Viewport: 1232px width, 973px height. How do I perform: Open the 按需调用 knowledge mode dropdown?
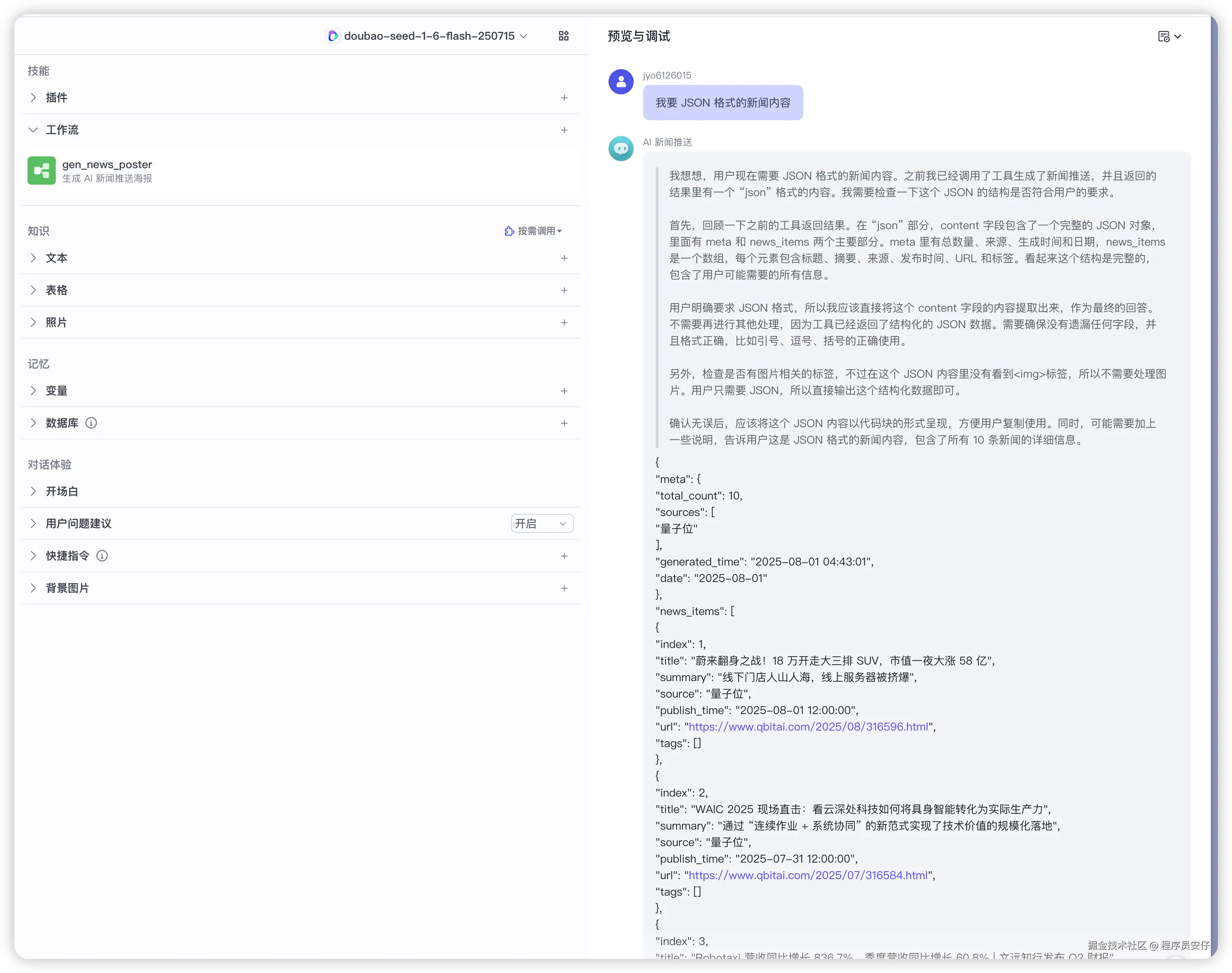[533, 231]
